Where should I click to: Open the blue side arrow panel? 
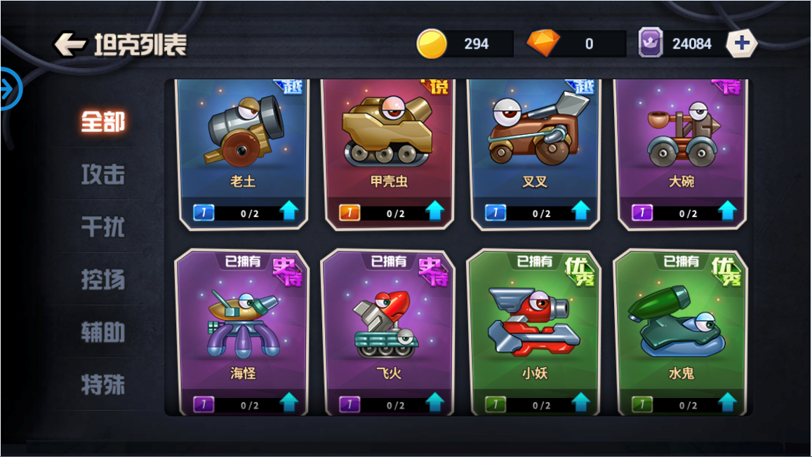click(x=10, y=89)
